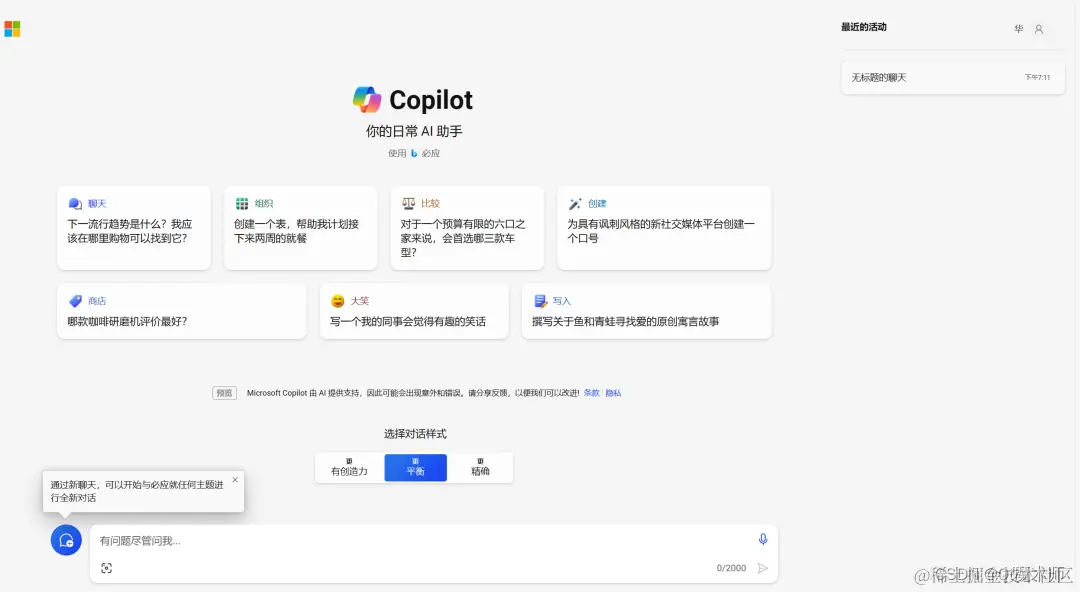Click the microphone icon for voice input
The height and width of the screenshot is (592, 1080).
[x=763, y=539]
